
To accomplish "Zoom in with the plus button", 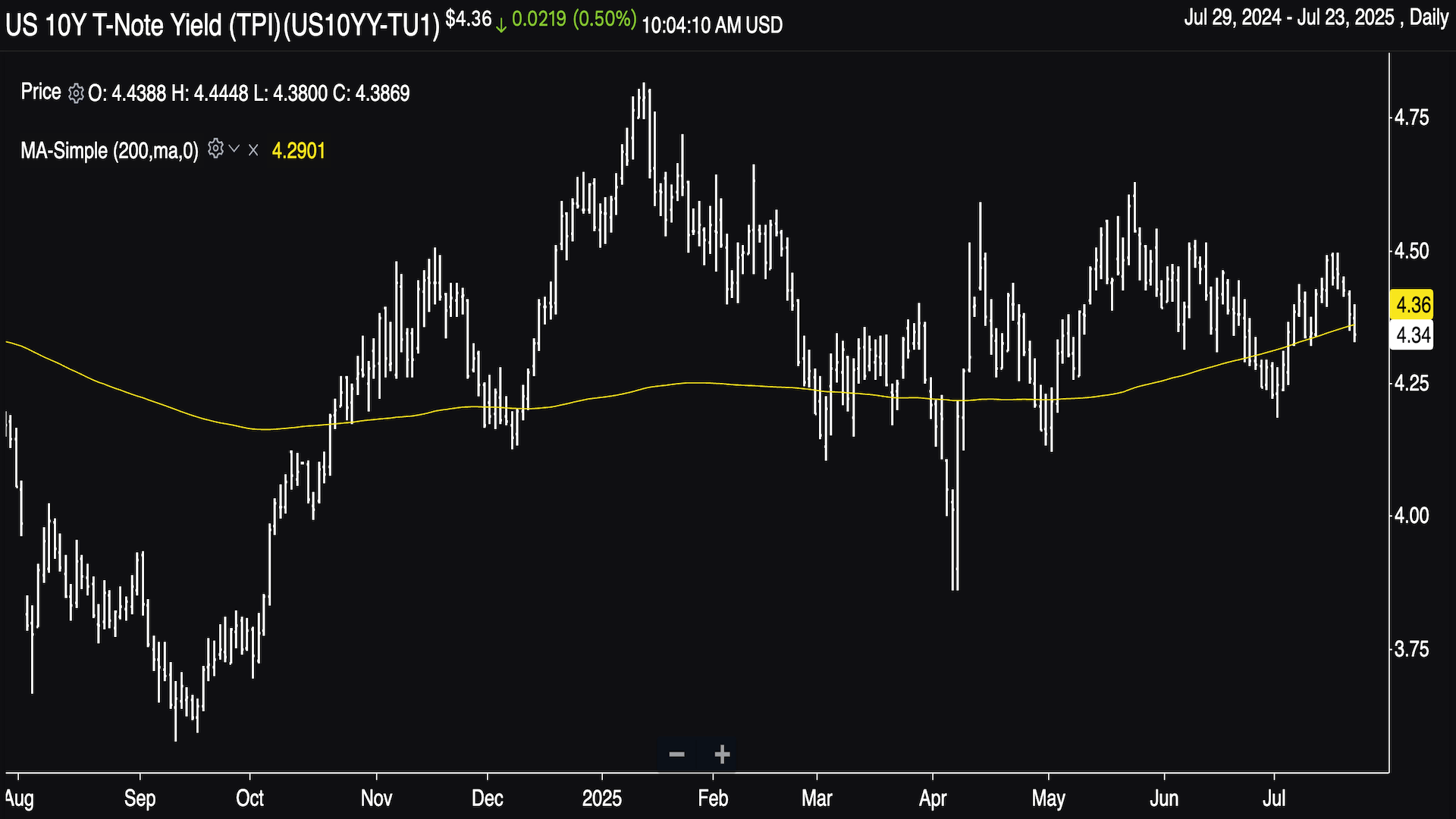I will coord(722,754).
